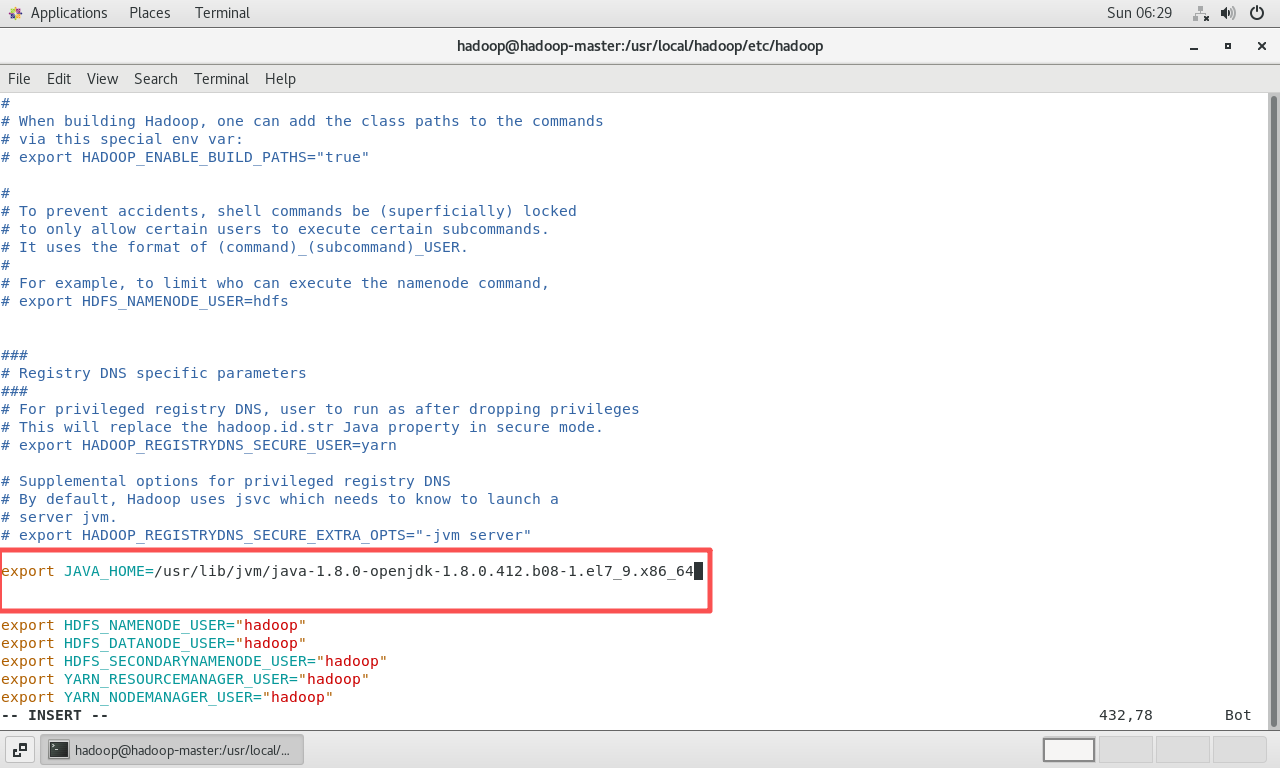1280x768 pixels.
Task: Click the network status icon
Action: (1200, 14)
